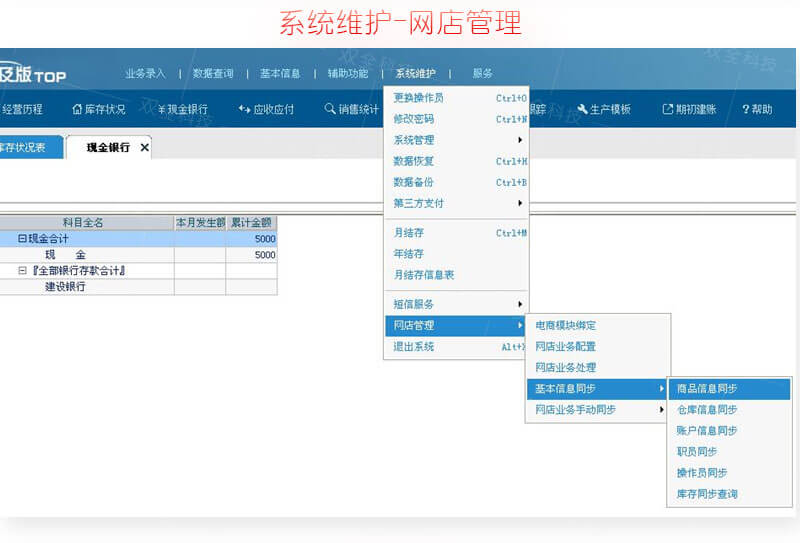Open the 帮助 toolbar item

(x=757, y=109)
